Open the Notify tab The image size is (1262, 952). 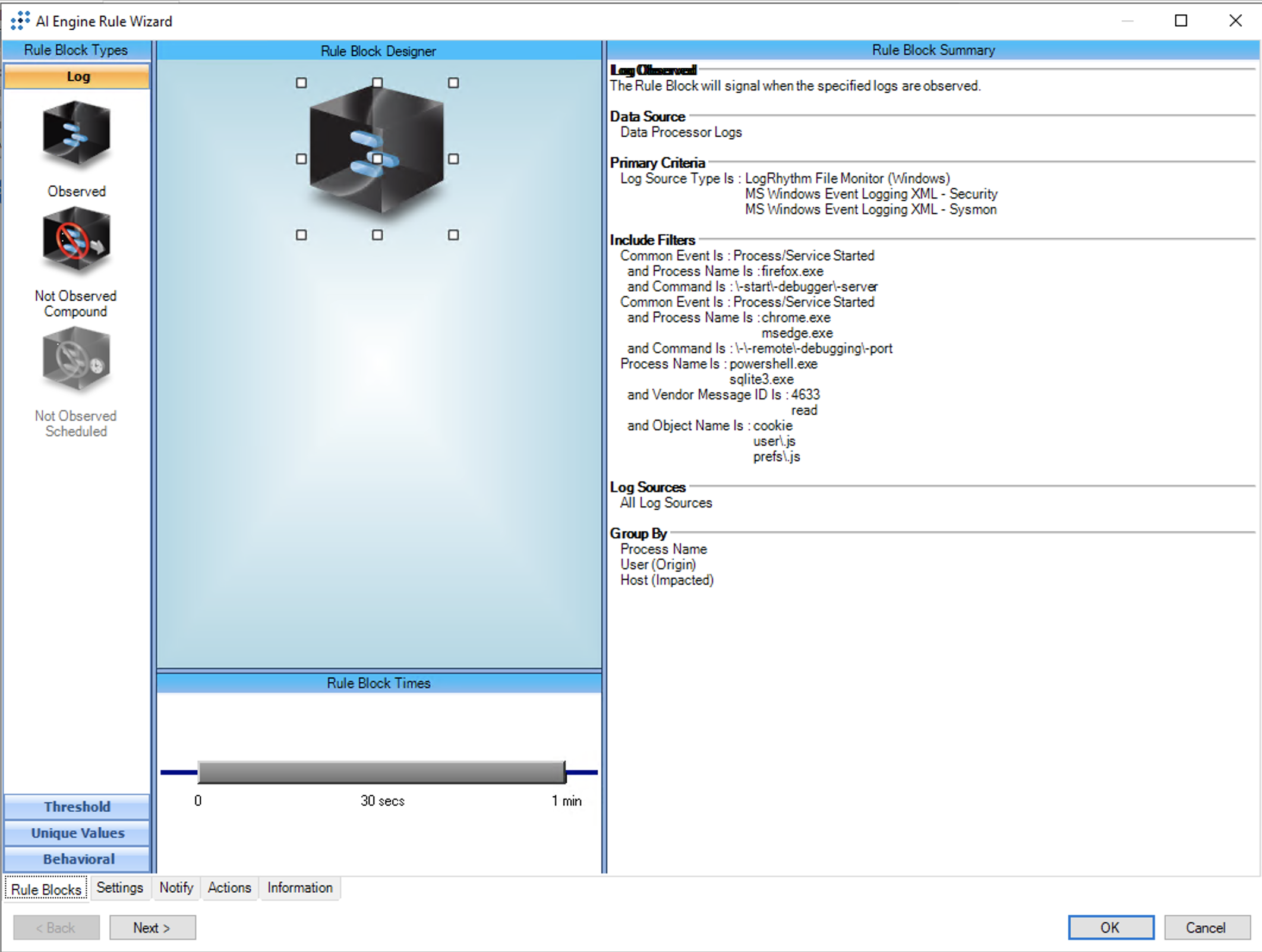[x=176, y=888]
